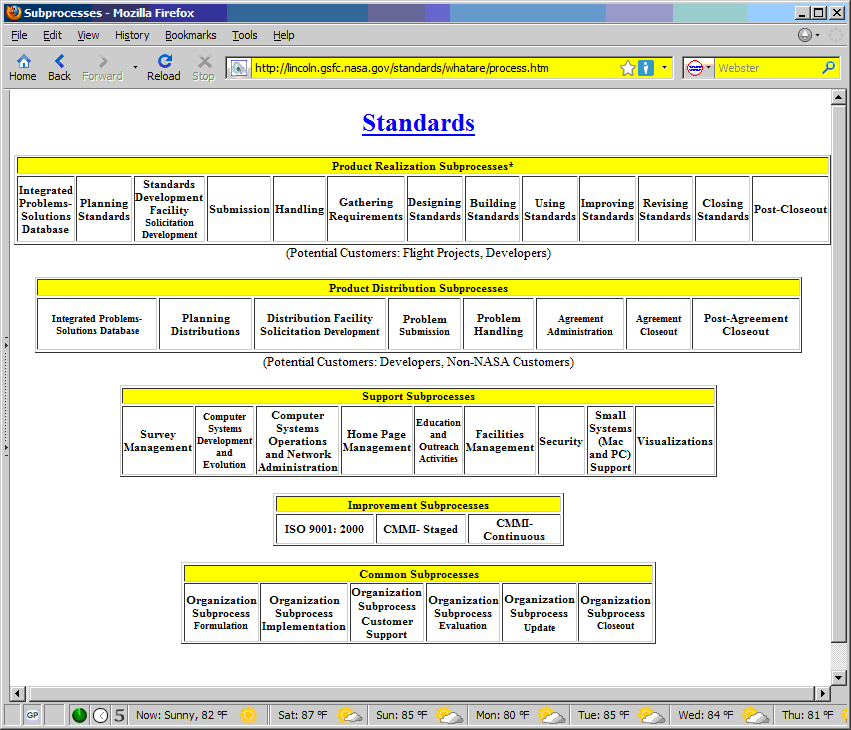Bookmark this page with the star
851x730 pixels.
pyautogui.click(x=627, y=68)
